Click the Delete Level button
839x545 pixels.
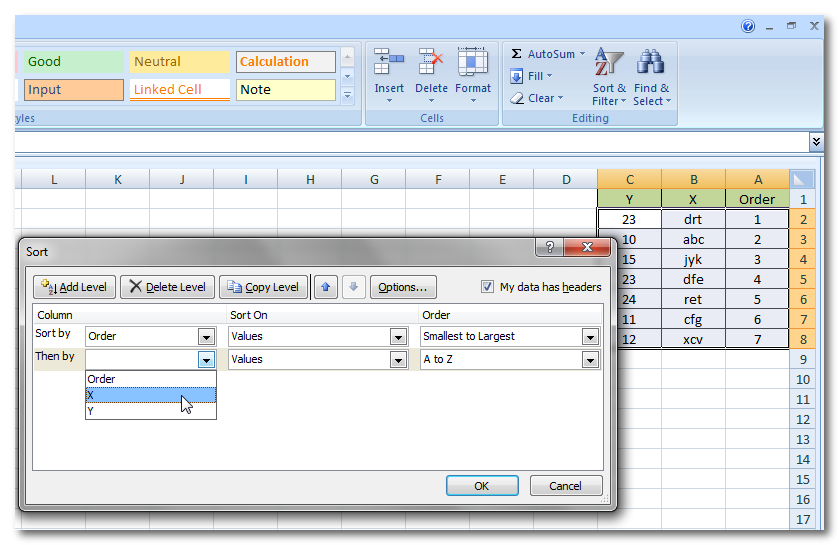pyautogui.click(x=167, y=287)
